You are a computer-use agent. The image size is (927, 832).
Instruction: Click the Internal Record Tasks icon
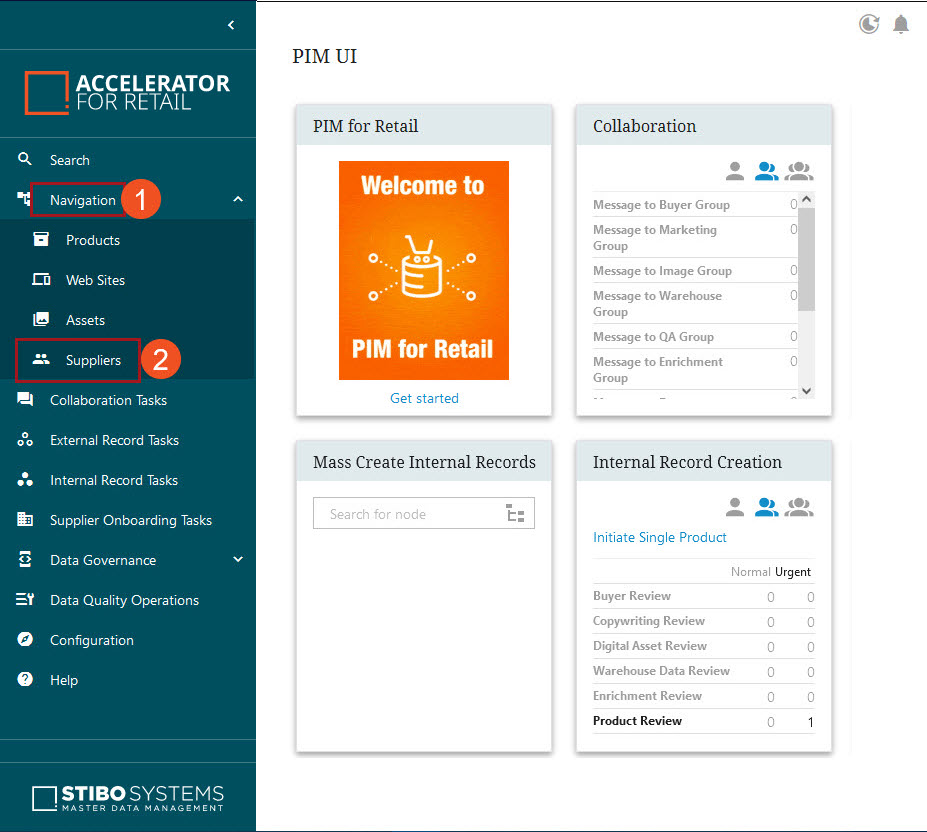(x=25, y=479)
